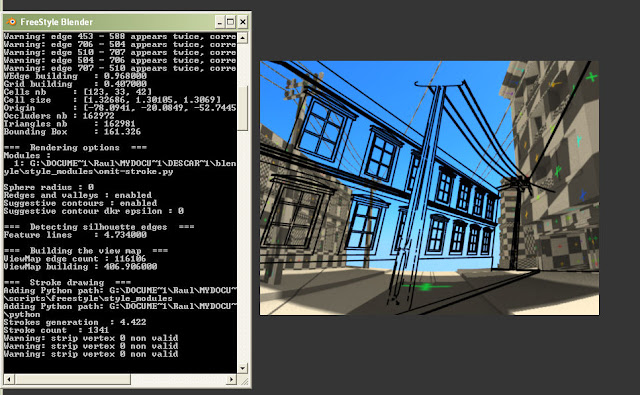Viewport: 640px width, 395px height.
Task: Click the console vertical scrollbar up arrow
Action: tap(242, 38)
